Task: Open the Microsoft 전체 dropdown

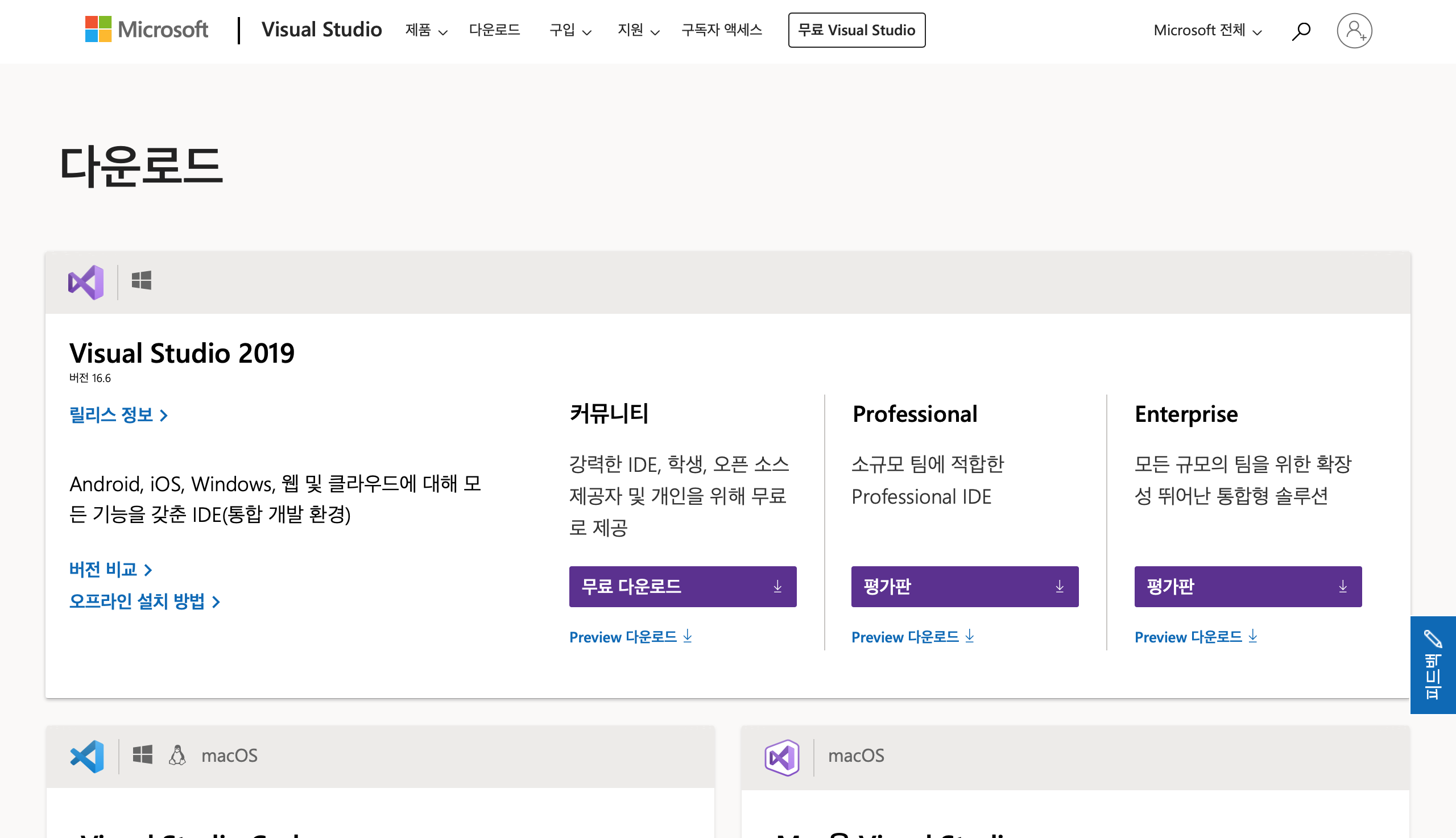Action: click(x=1207, y=30)
